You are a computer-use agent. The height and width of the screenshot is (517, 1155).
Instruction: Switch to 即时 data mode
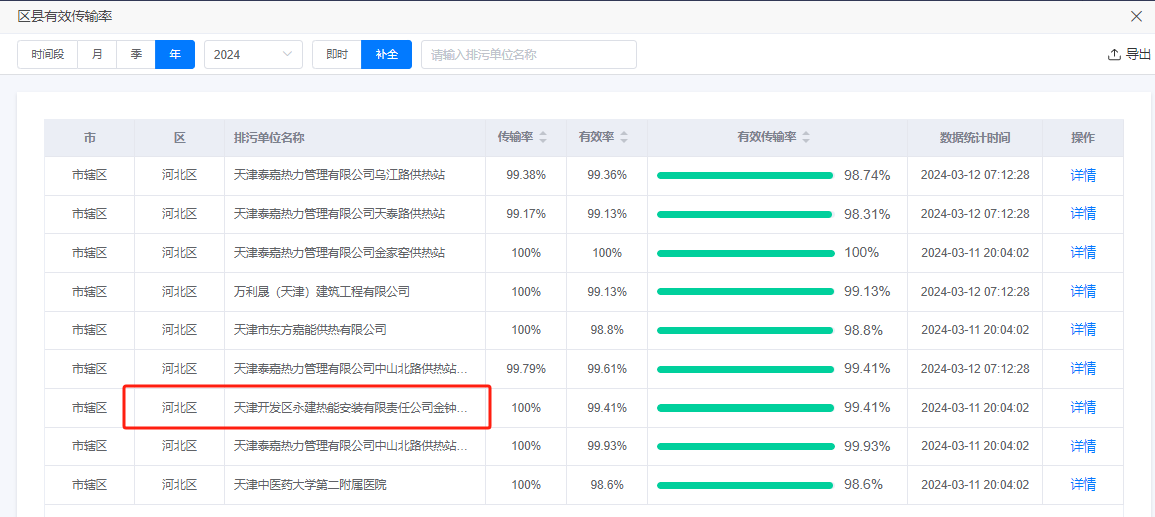coord(337,54)
